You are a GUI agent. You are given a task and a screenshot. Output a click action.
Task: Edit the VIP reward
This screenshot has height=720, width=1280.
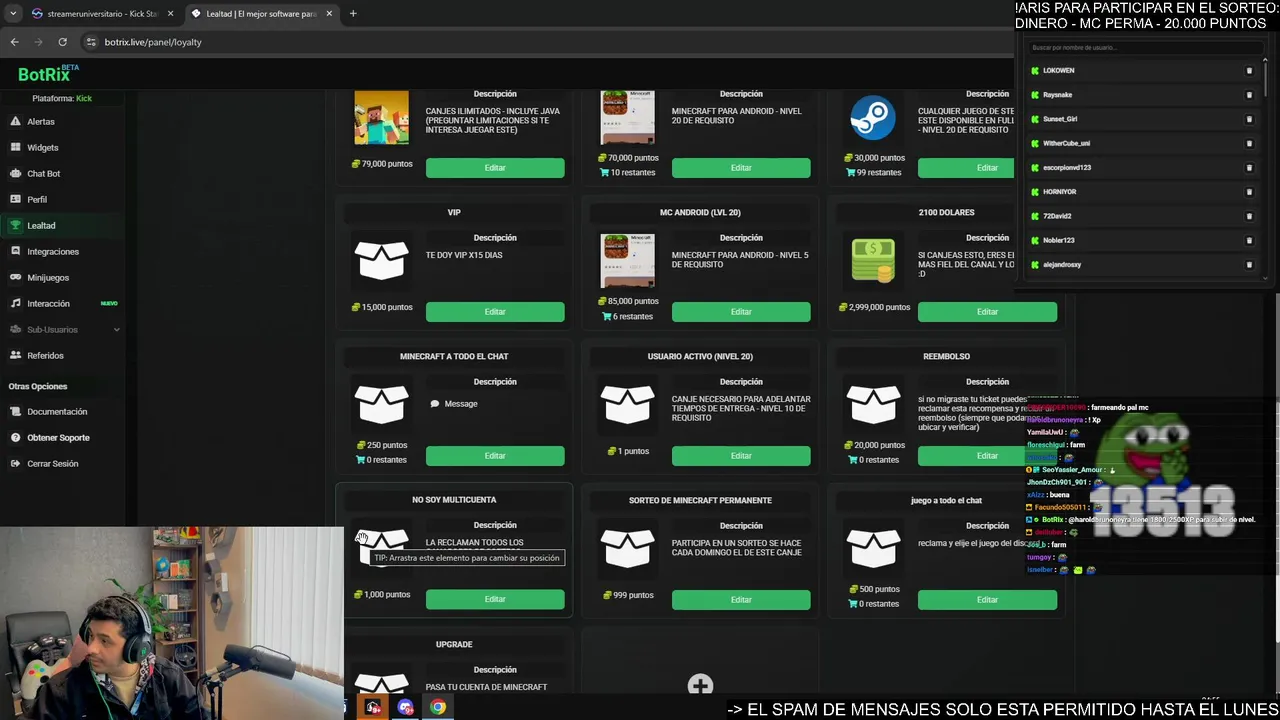coord(495,312)
